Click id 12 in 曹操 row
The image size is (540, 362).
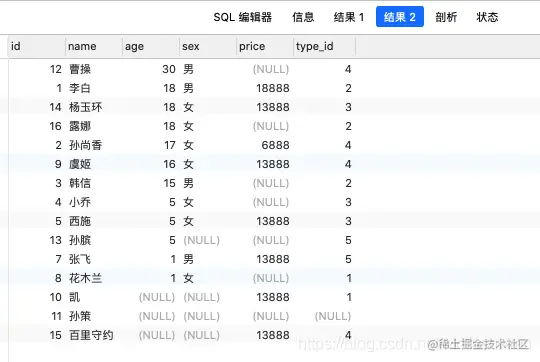click(x=55, y=69)
